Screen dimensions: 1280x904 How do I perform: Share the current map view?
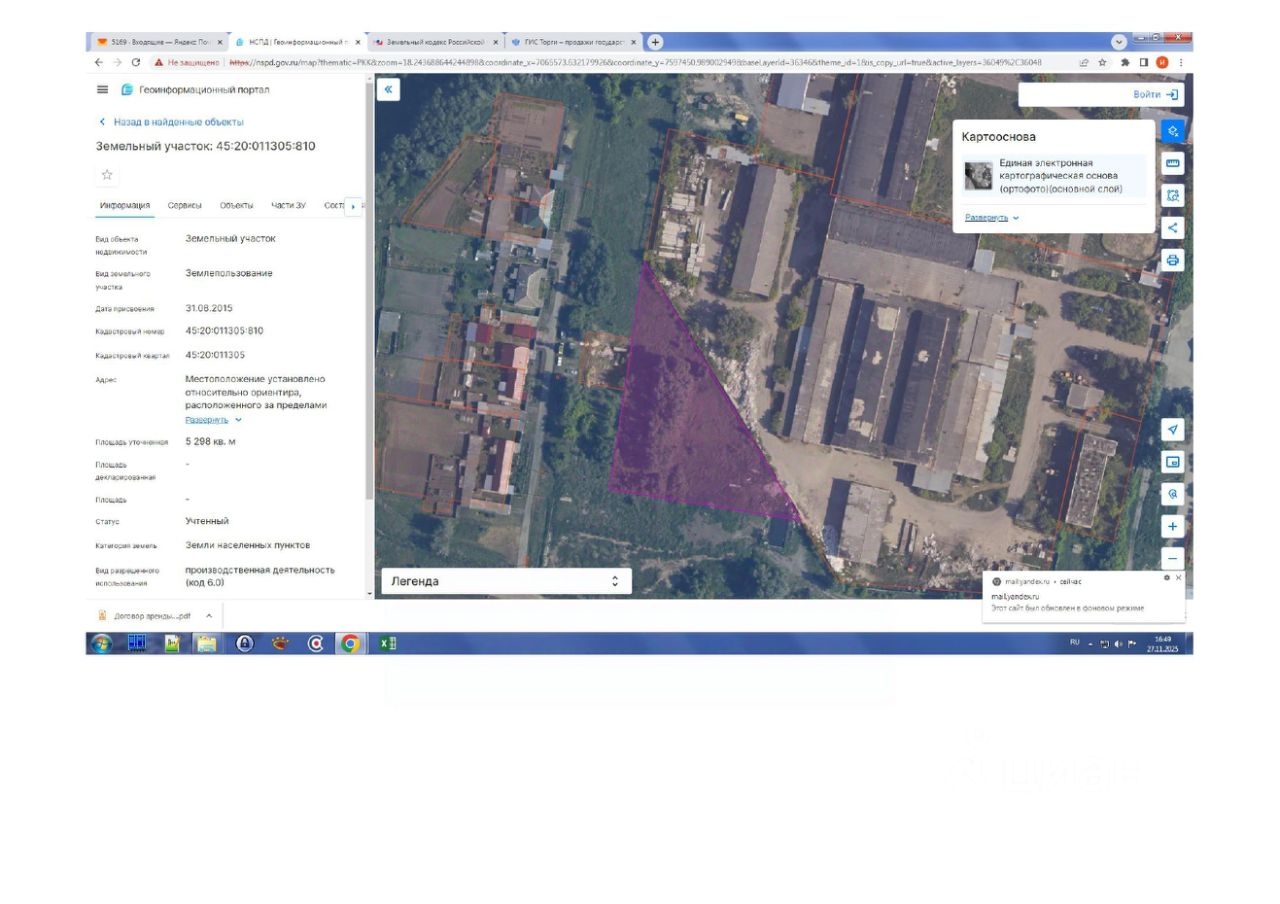click(x=1173, y=228)
